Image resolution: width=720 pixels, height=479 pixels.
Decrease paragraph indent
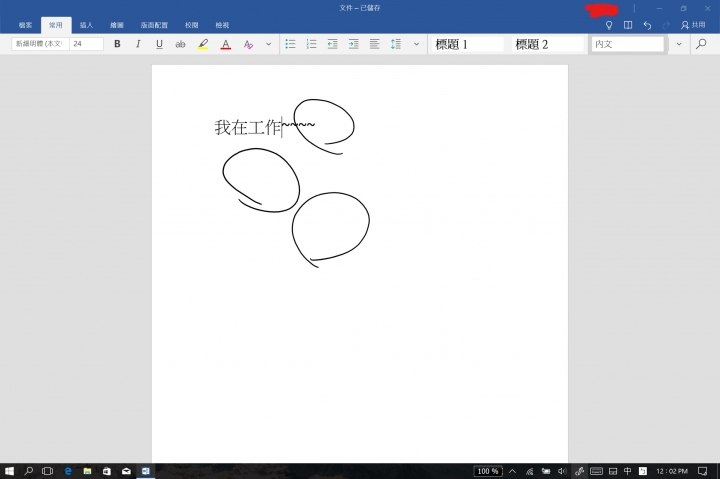coord(332,44)
